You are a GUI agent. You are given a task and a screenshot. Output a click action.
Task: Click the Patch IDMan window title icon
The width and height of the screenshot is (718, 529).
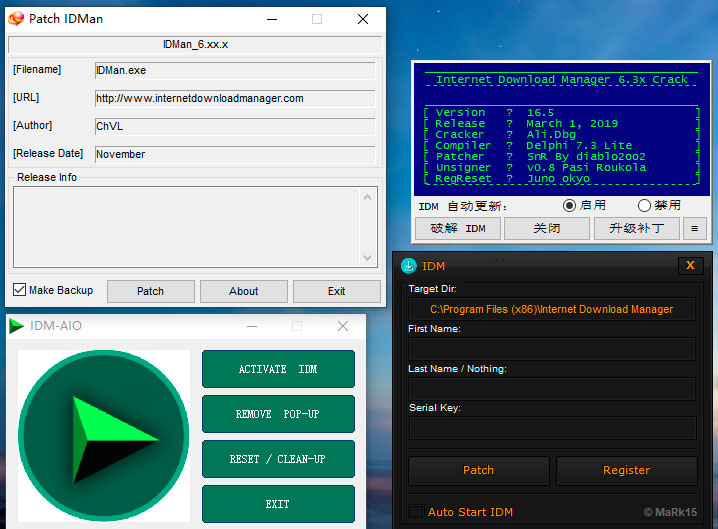pyautogui.click(x=16, y=19)
